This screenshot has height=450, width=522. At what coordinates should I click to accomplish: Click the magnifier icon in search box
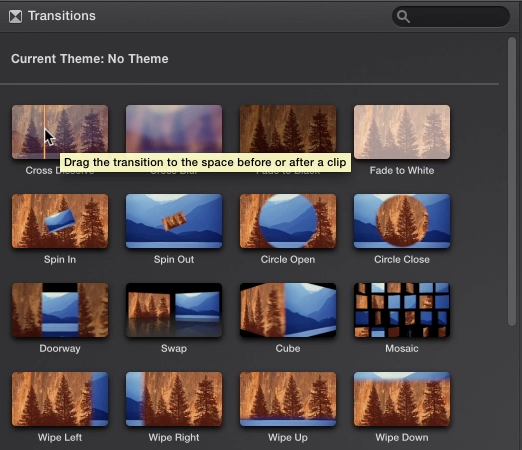403,16
